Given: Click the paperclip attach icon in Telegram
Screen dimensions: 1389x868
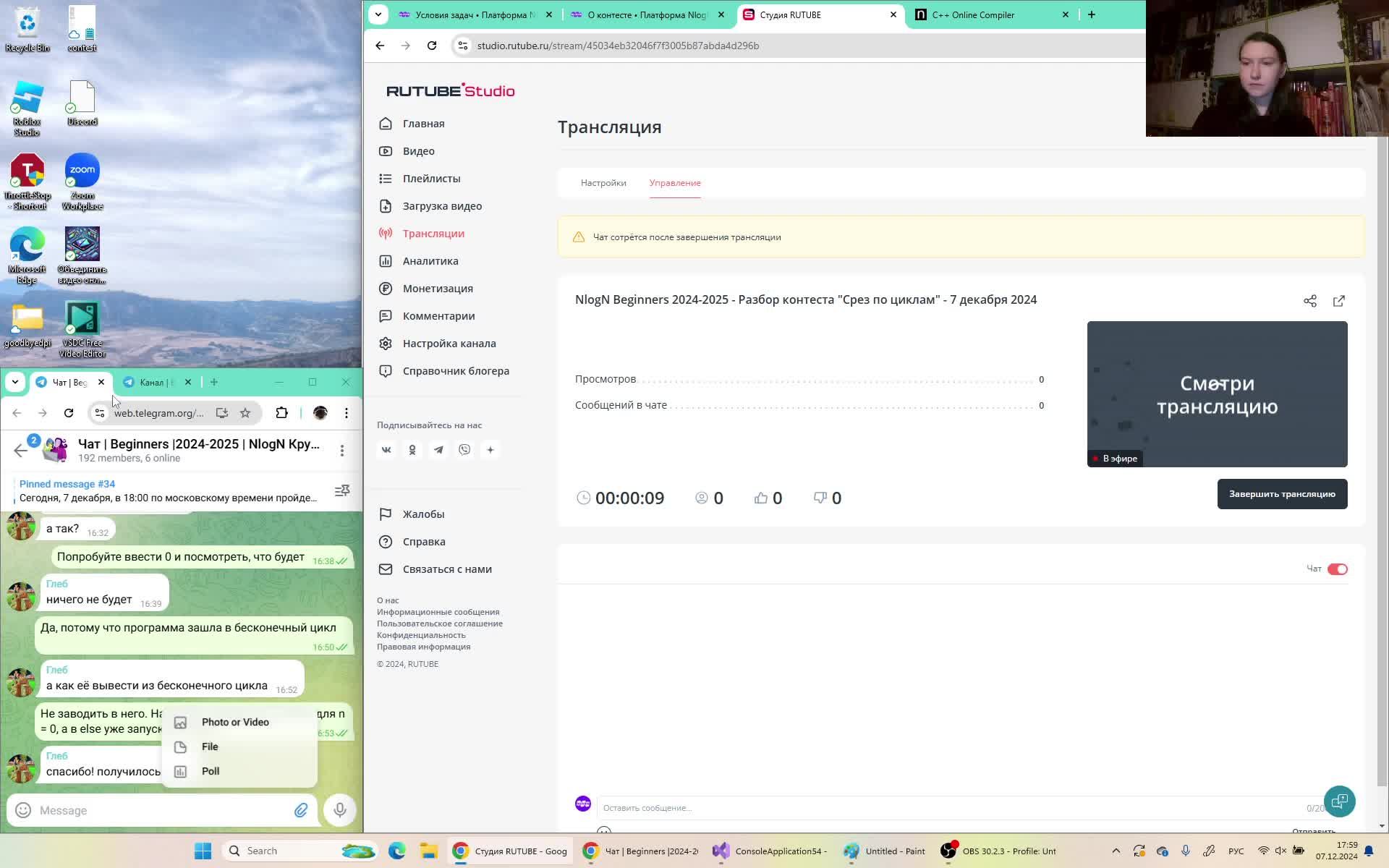Looking at the screenshot, I should point(301,810).
